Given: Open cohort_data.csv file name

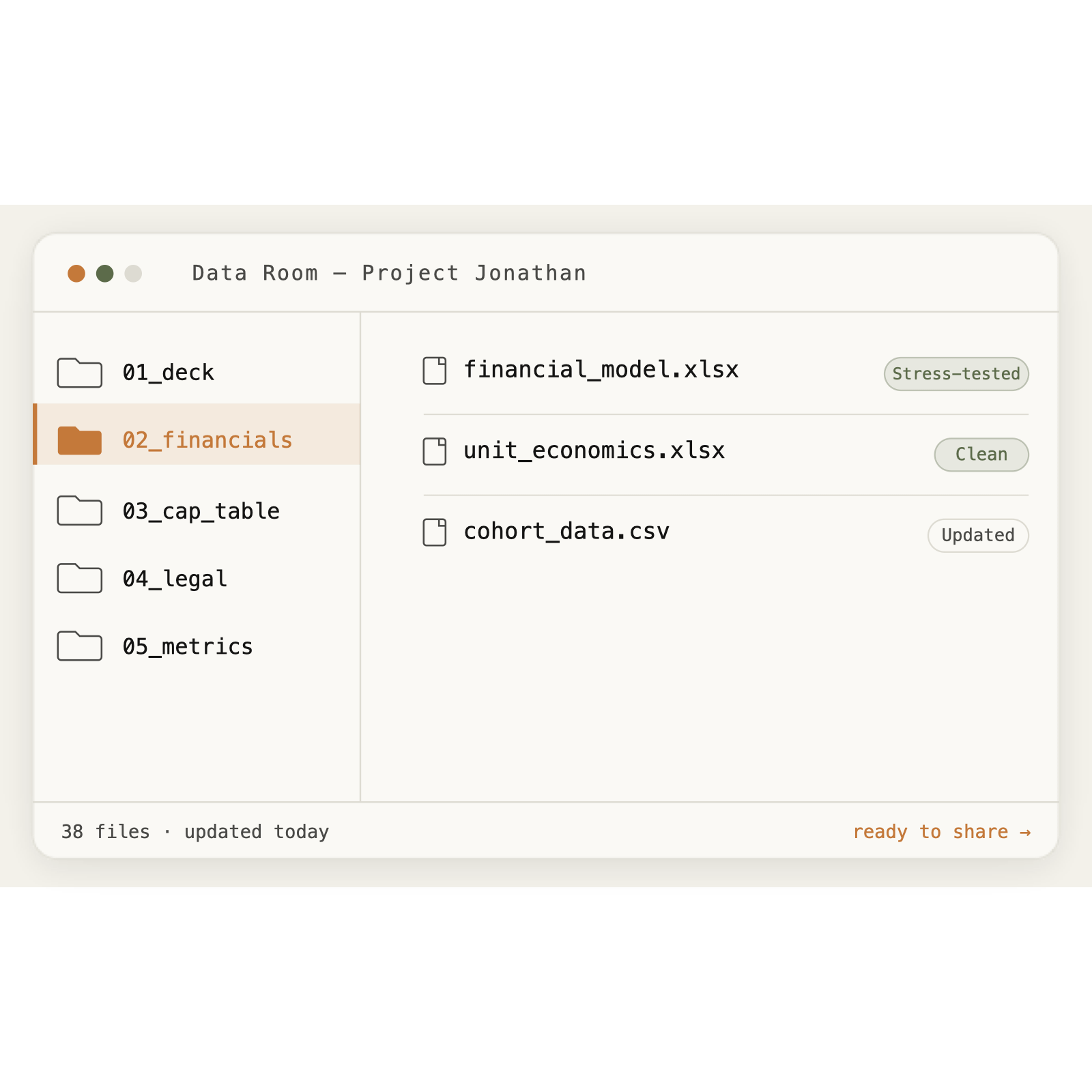Looking at the screenshot, I should (566, 531).
